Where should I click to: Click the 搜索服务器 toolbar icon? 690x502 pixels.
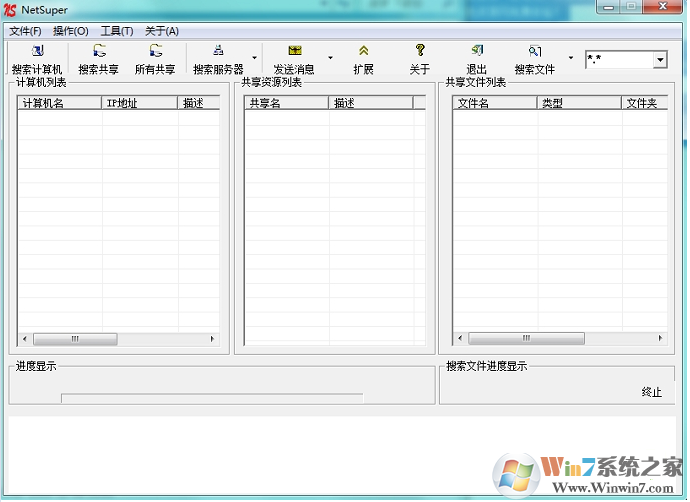pos(218,50)
